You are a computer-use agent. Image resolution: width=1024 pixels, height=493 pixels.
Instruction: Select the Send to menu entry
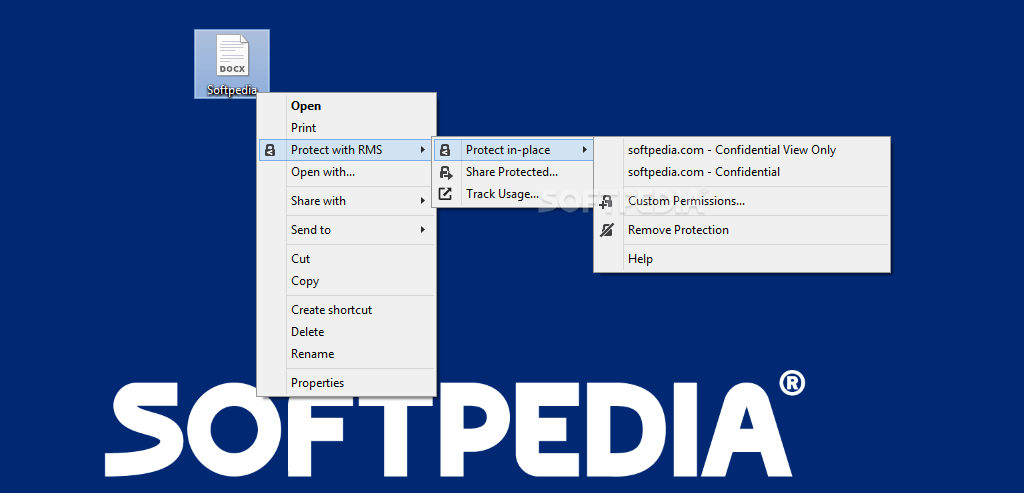[x=346, y=230]
